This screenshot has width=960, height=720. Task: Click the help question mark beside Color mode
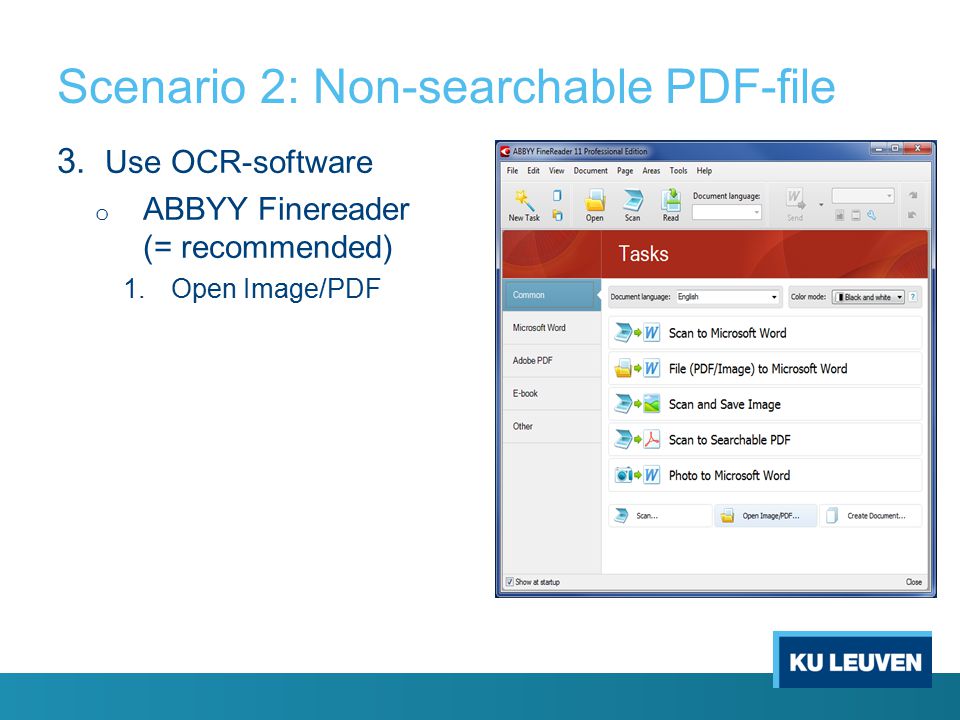pyautogui.click(x=913, y=297)
